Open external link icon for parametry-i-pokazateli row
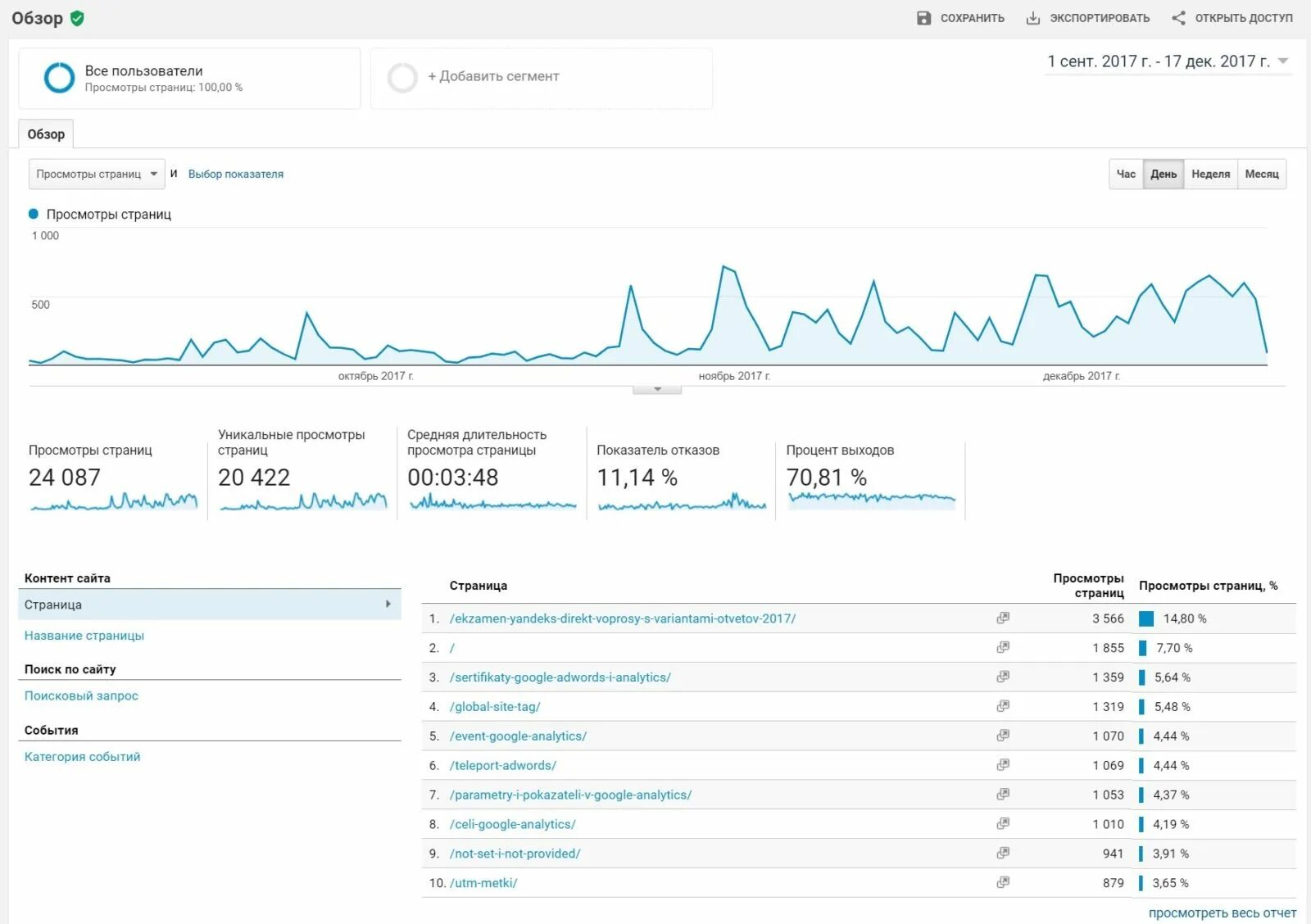Image resolution: width=1311 pixels, height=924 pixels. tap(1003, 795)
